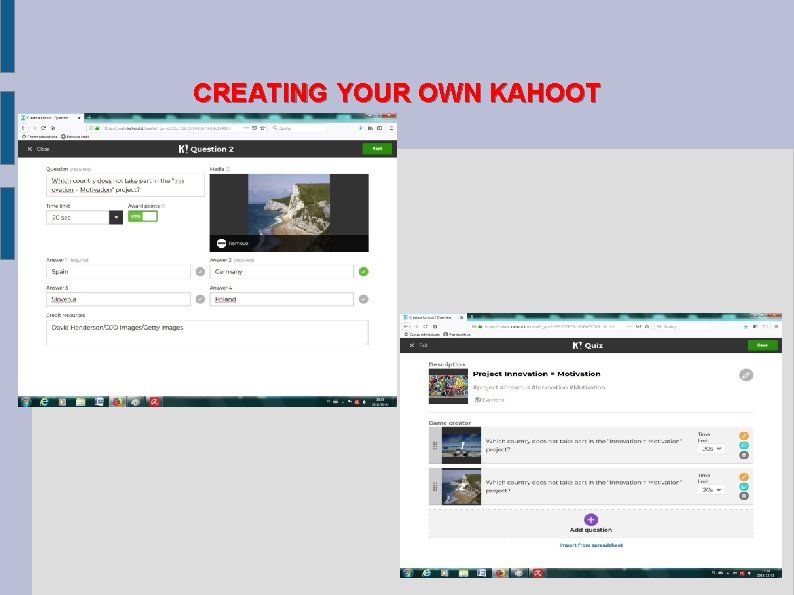Image resolution: width=794 pixels, height=595 pixels.
Task: Click orange edit icon of first question
Action: click(744, 436)
